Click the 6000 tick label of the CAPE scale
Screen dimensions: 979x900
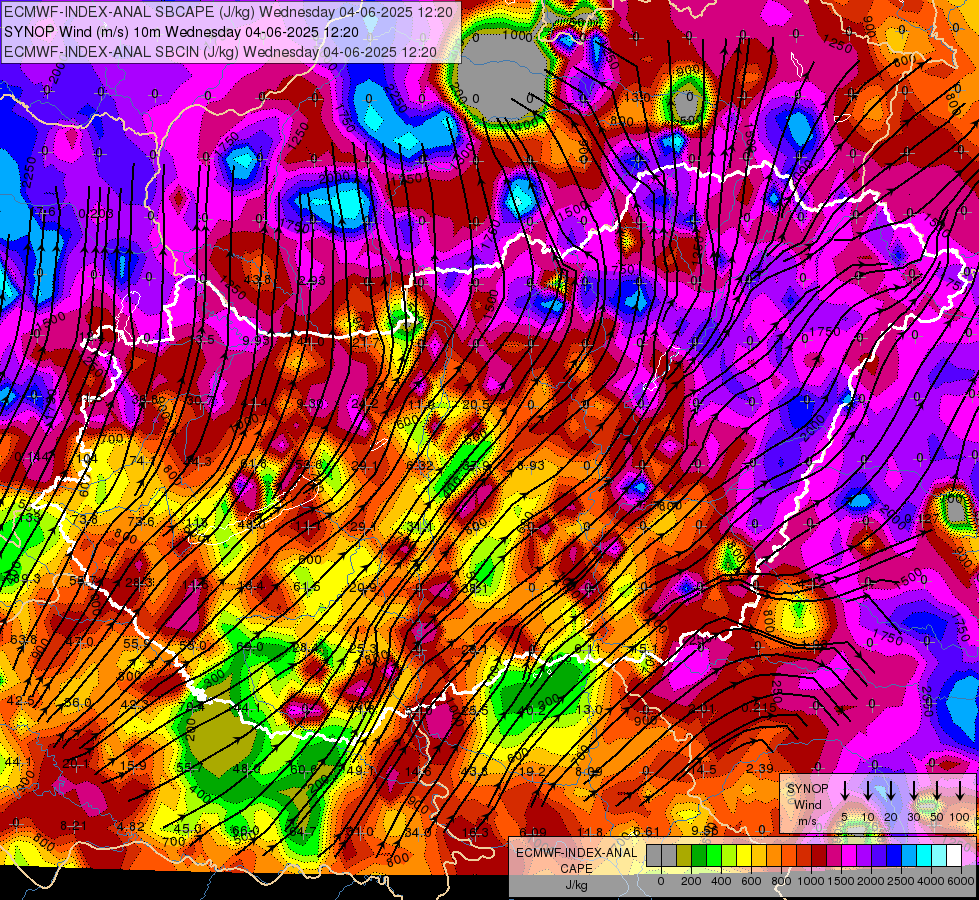[x=961, y=881]
